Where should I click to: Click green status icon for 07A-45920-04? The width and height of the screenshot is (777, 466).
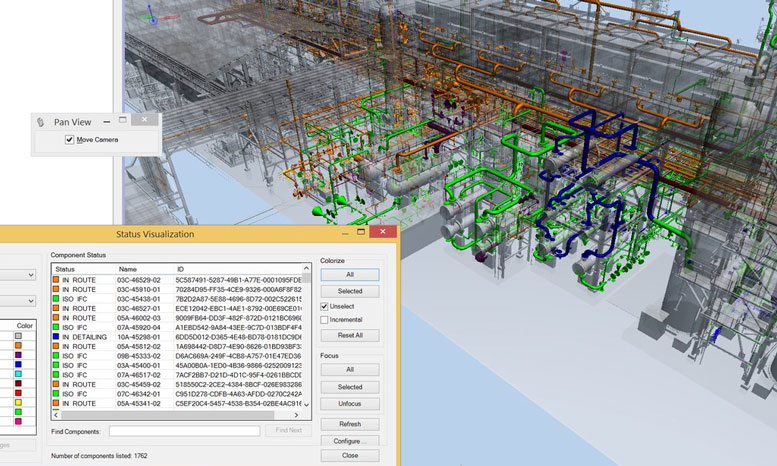tap(56, 327)
